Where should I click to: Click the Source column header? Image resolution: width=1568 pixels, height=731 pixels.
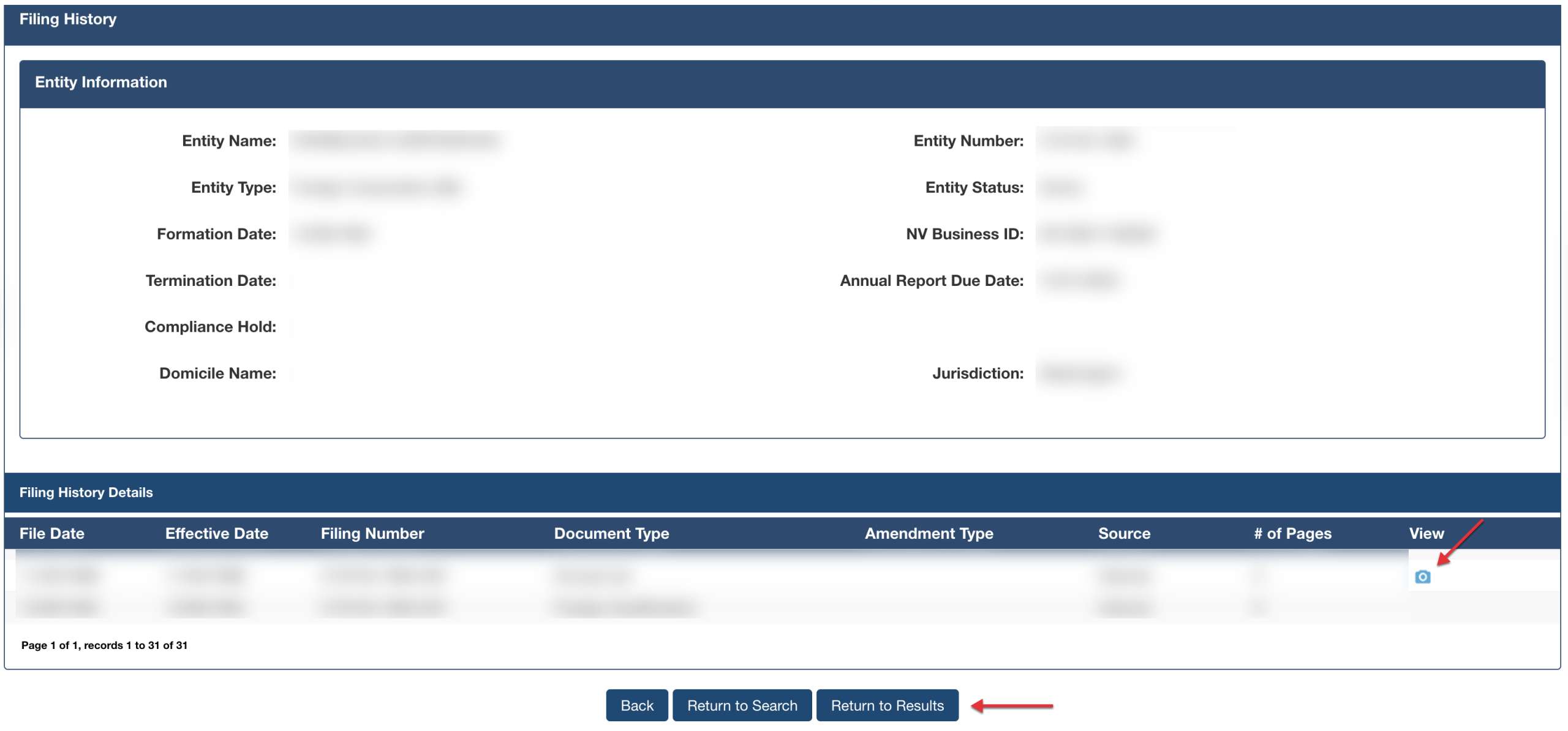[1124, 533]
